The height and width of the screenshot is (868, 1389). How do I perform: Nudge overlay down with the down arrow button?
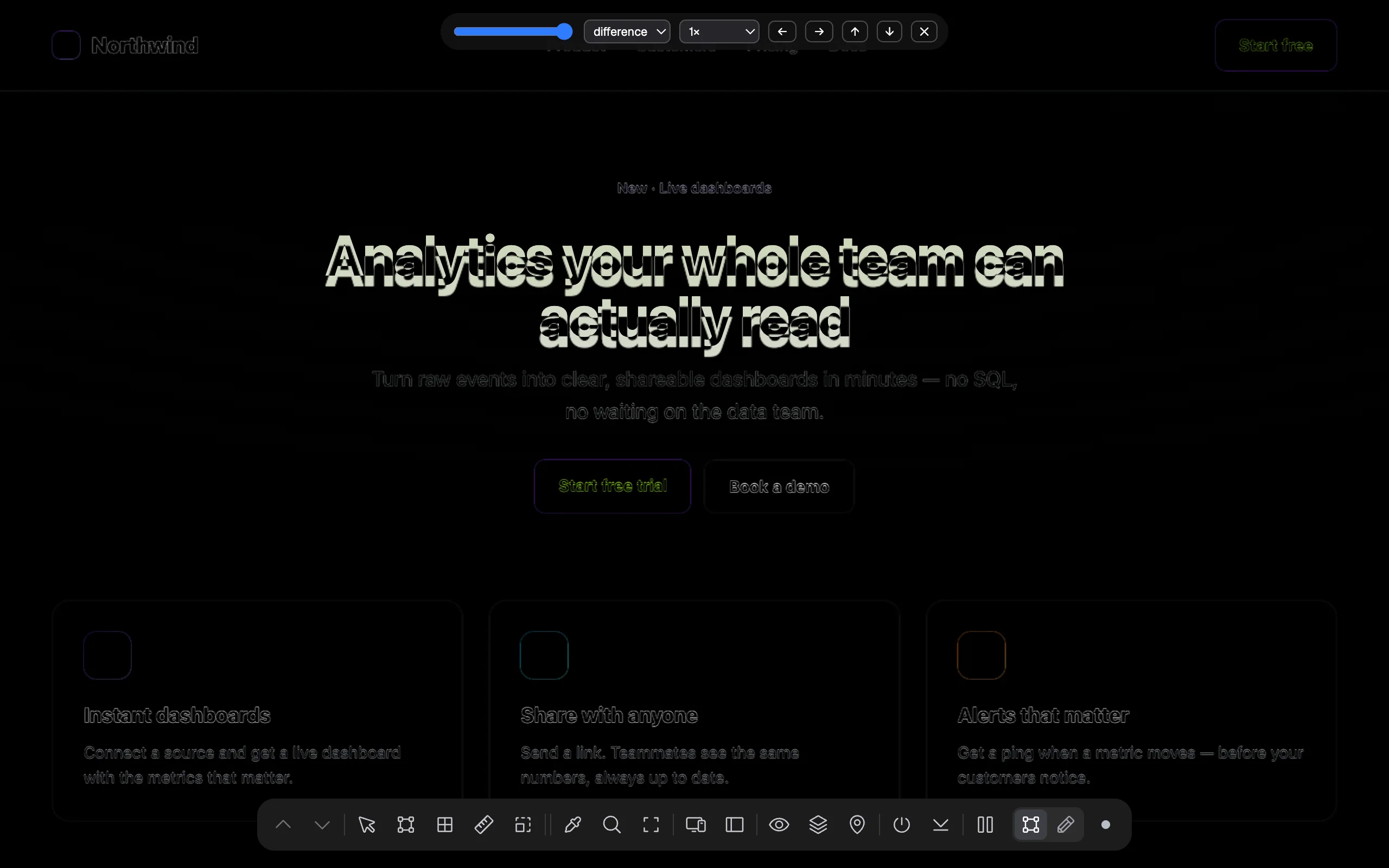890,31
